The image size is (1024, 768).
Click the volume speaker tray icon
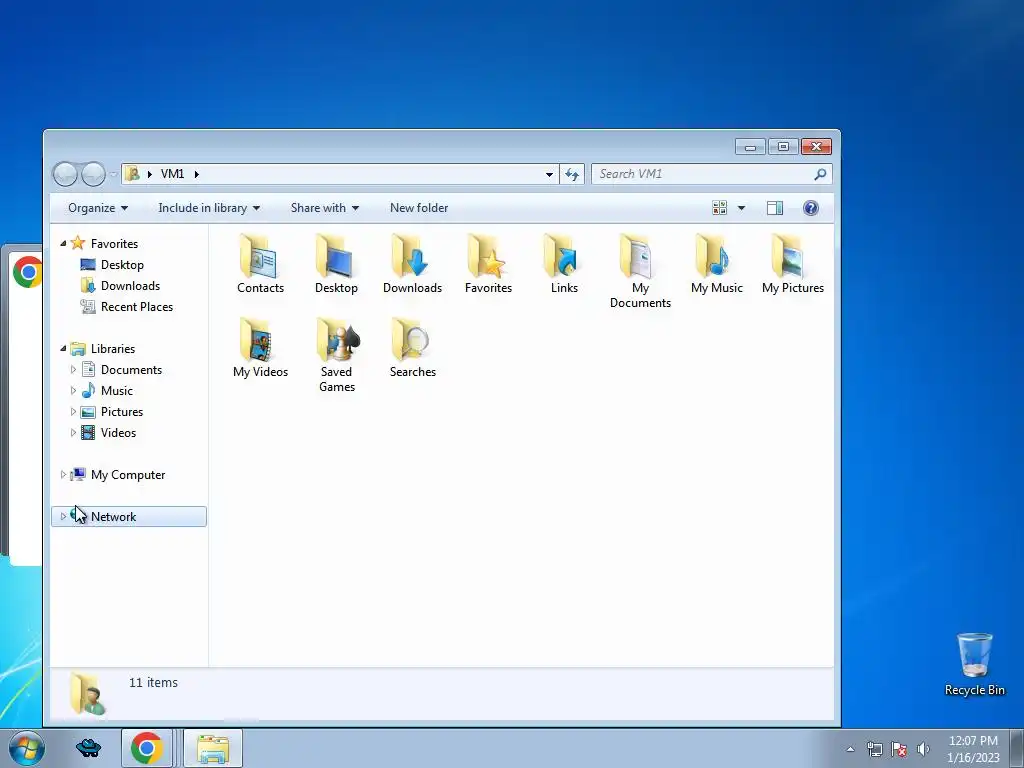[x=923, y=749]
